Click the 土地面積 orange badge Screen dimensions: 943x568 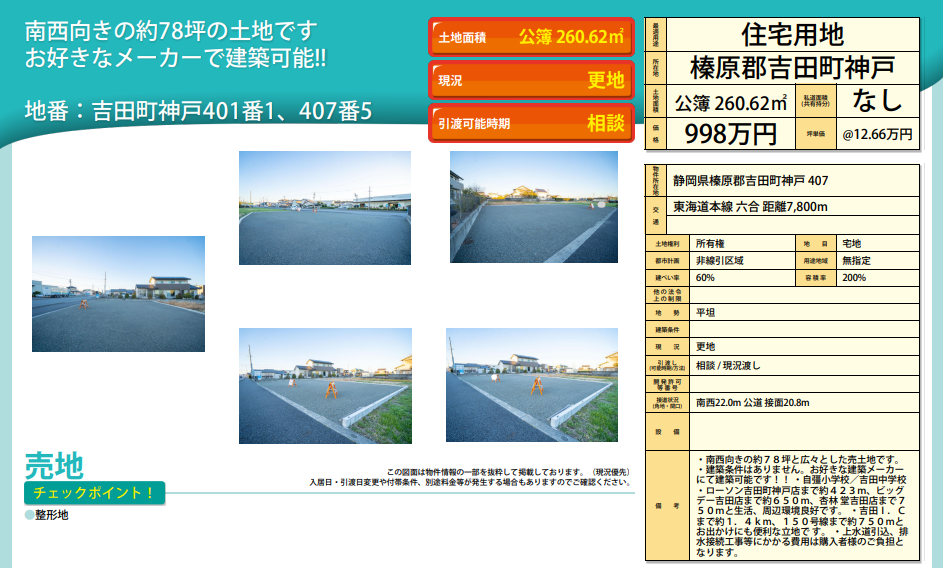[531, 38]
